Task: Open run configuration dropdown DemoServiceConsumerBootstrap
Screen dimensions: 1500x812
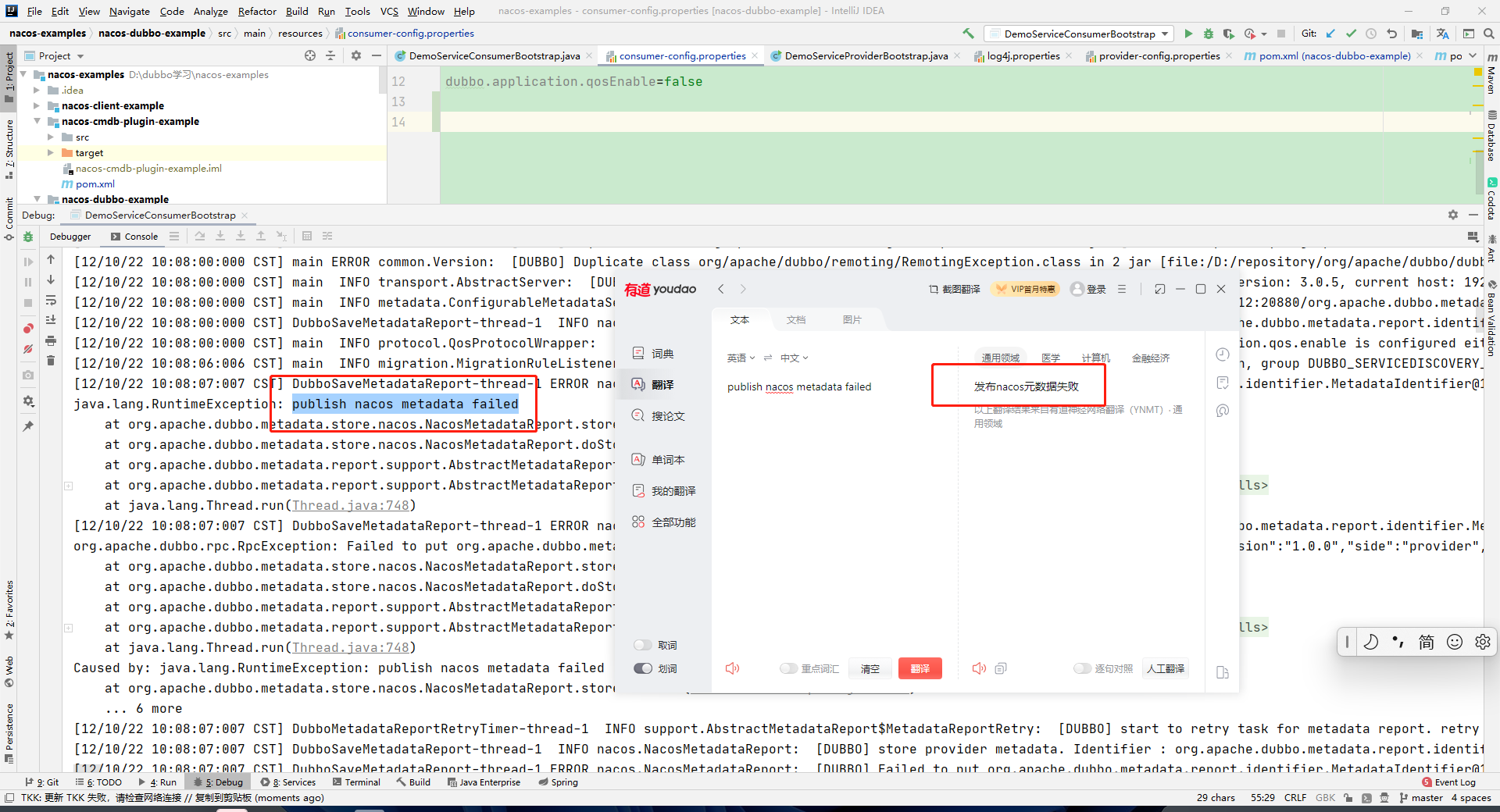Action: click(1080, 34)
